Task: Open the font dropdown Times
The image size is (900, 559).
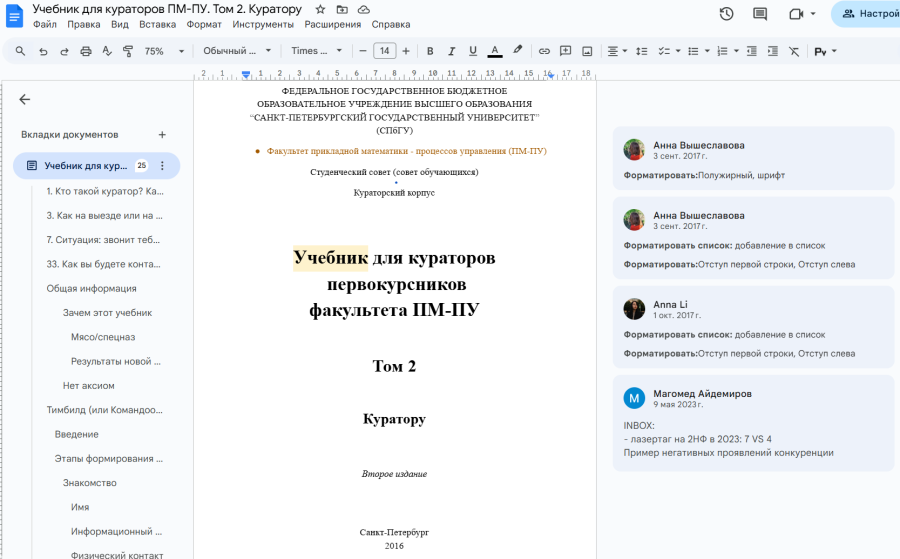Action: (316, 51)
